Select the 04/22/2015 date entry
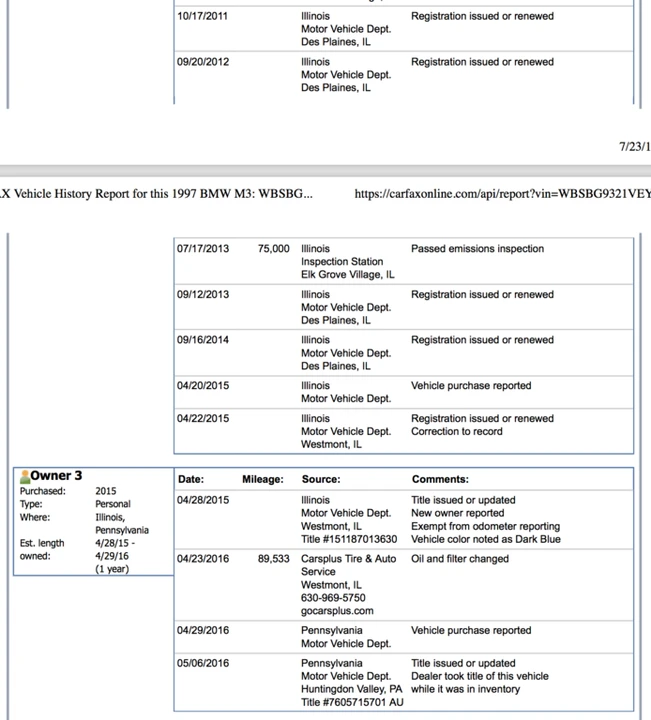Viewport: 651px width, 720px height. coord(202,419)
